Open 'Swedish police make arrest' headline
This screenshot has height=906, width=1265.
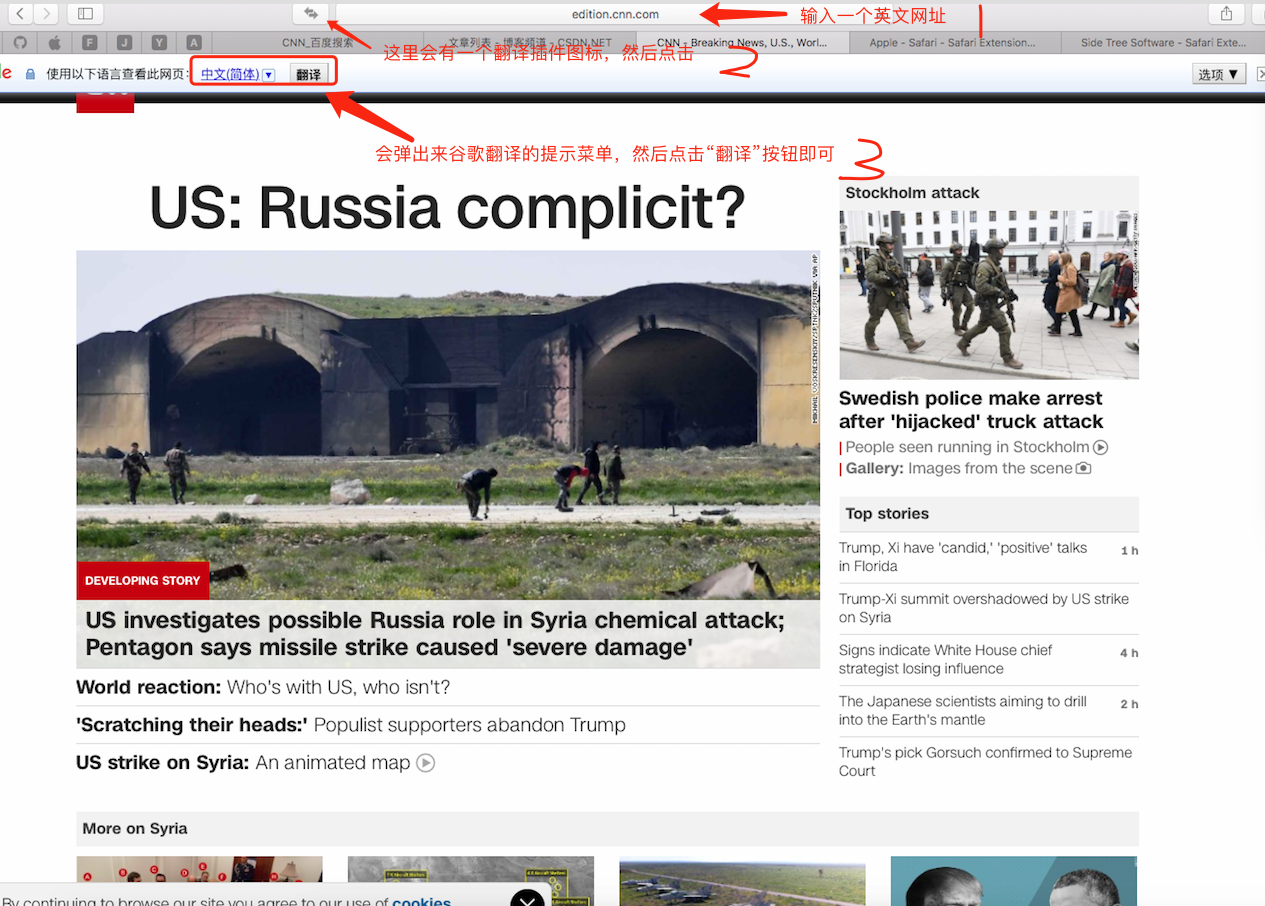(x=971, y=410)
